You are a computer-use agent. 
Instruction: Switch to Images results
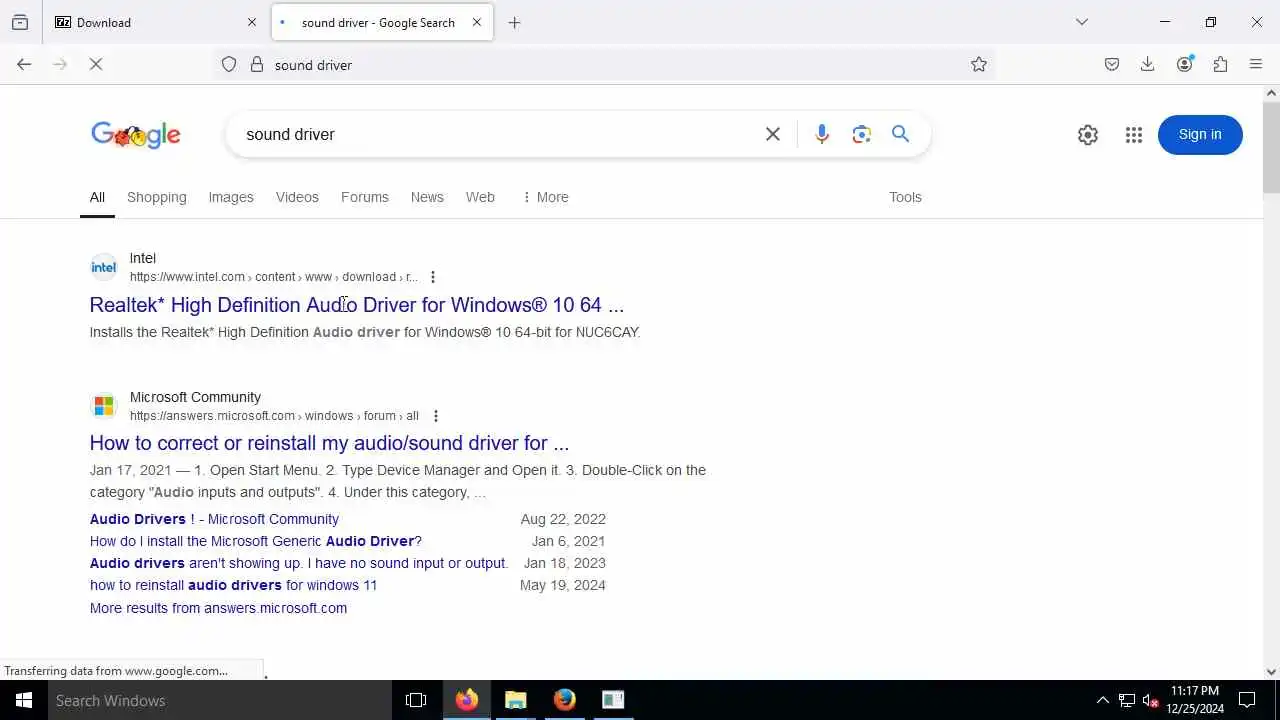(231, 197)
